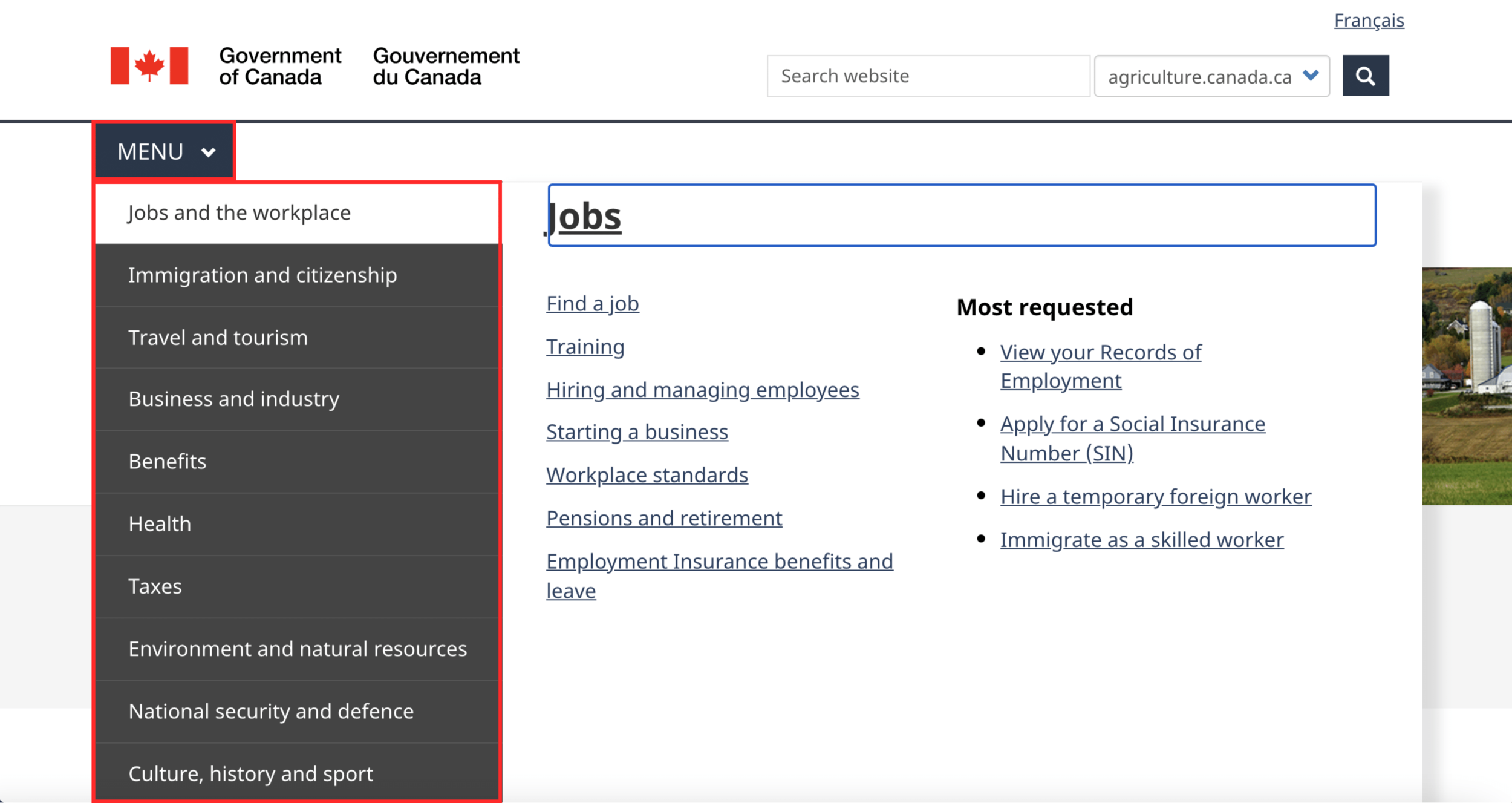Open Environment and natural resources item

point(298,649)
